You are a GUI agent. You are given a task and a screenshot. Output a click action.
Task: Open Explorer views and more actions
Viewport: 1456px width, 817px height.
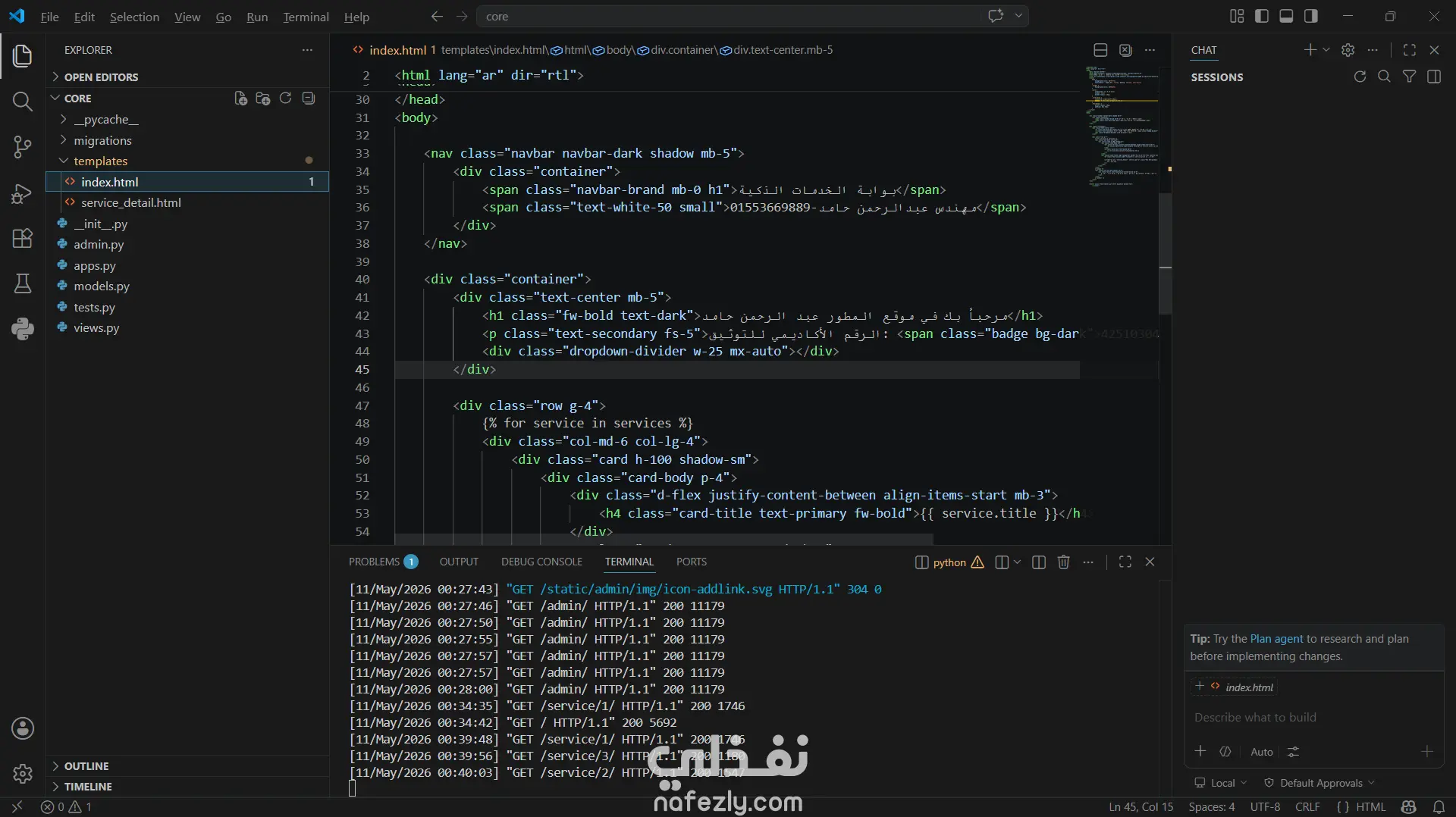click(307, 50)
